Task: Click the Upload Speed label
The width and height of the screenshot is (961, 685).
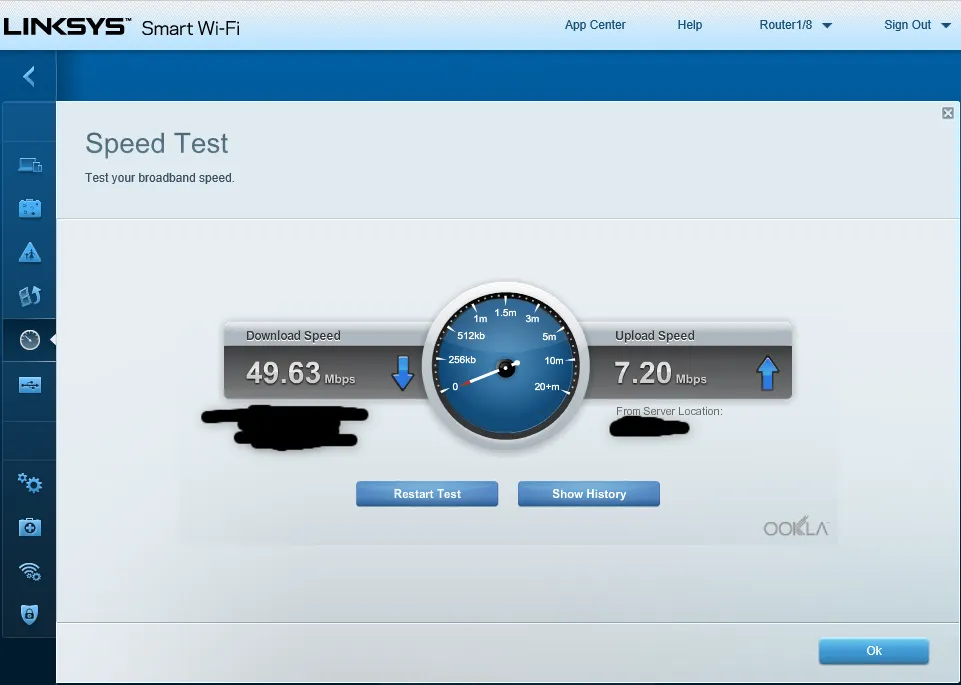Action: click(x=655, y=336)
